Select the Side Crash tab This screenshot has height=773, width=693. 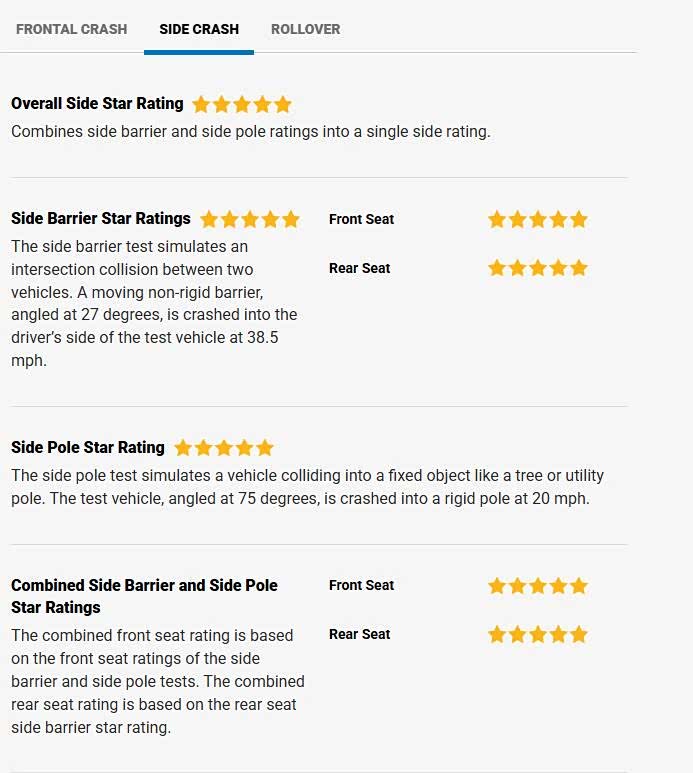(199, 29)
